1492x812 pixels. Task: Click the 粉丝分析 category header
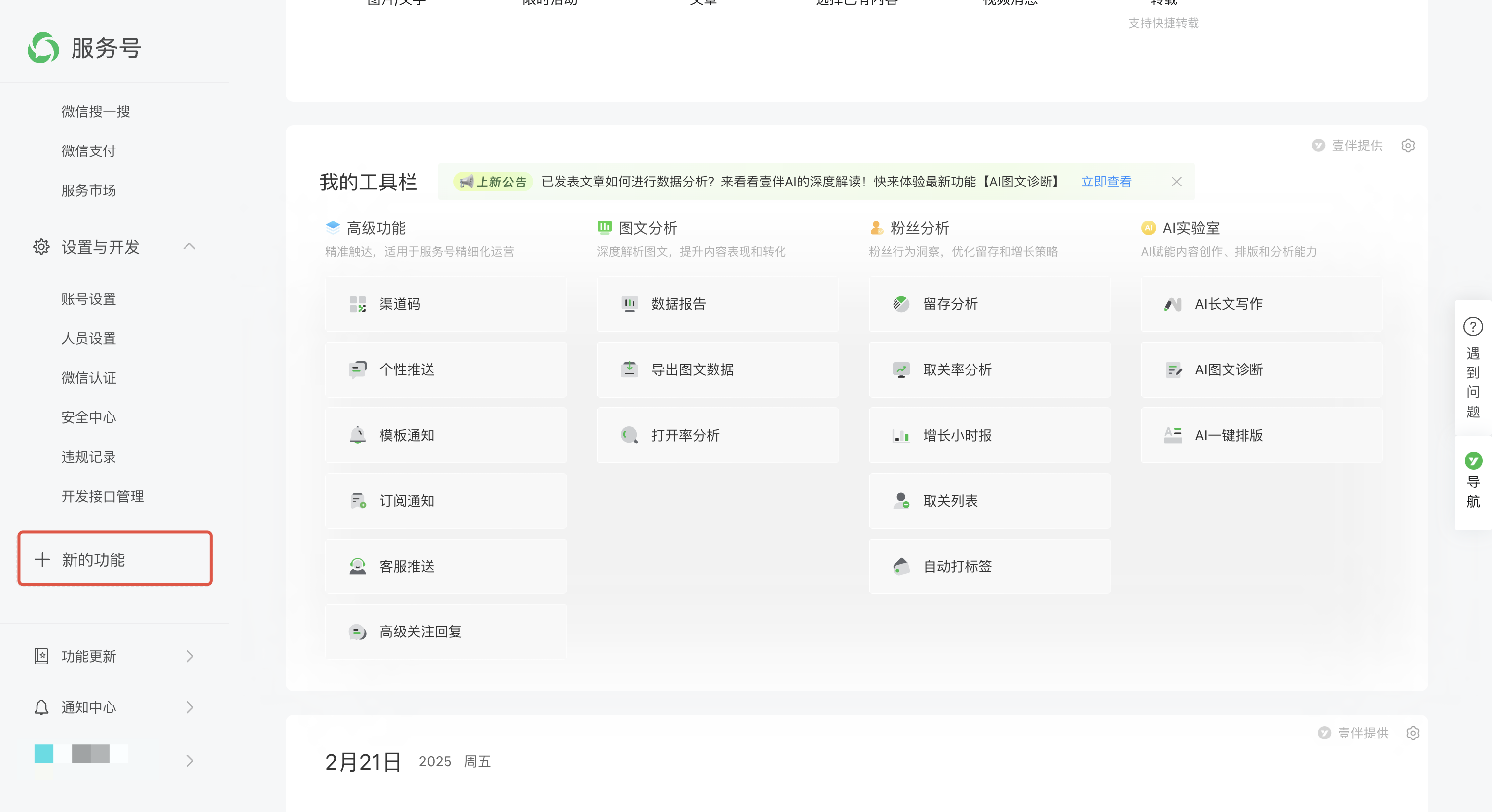pyautogui.click(x=920, y=228)
